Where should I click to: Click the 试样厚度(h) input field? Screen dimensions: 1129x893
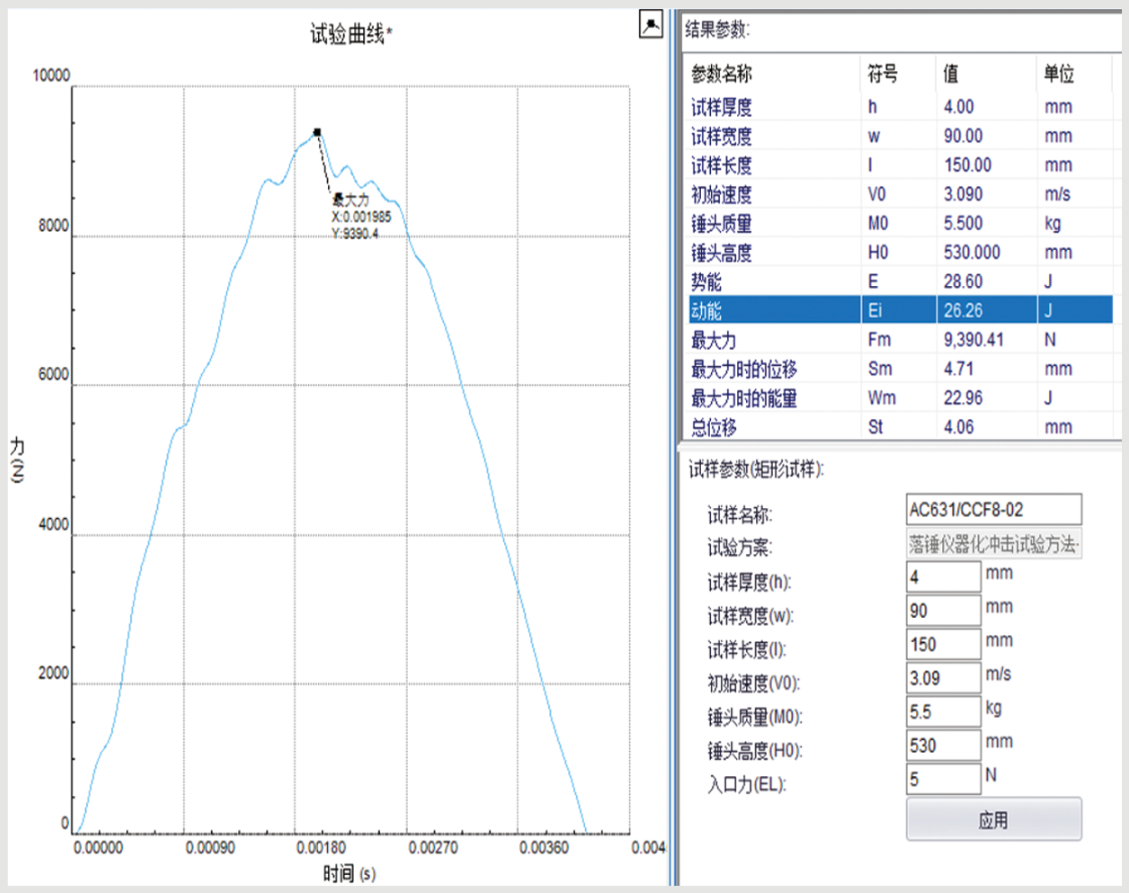pyautogui.click(x=943, y=577)
